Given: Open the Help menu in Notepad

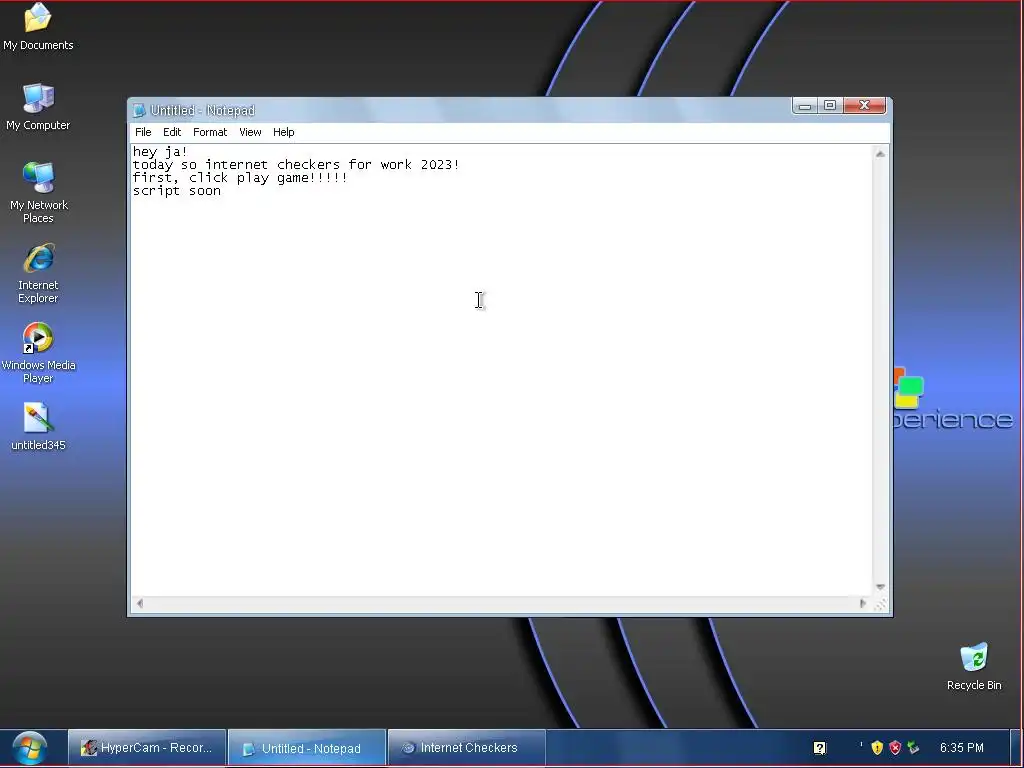Looking at the screenshot, I should point(283,132).
